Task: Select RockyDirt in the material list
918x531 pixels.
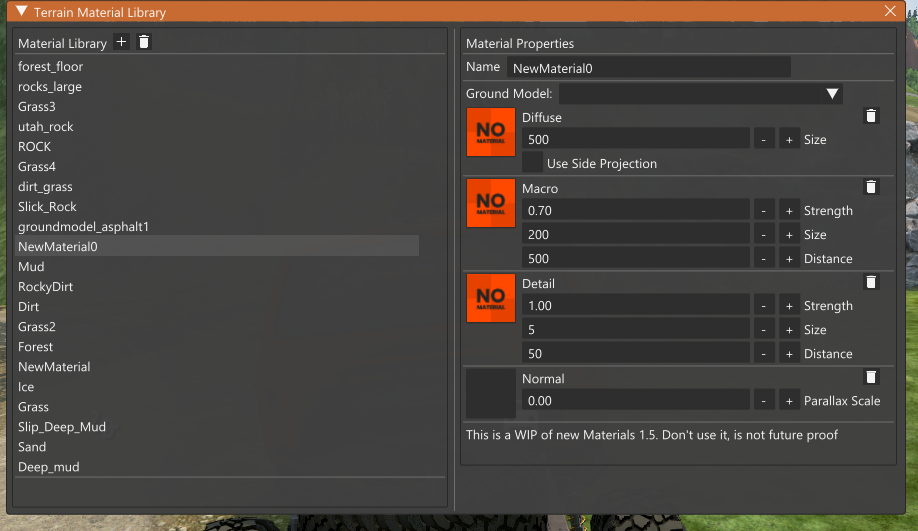Action: [217, 286]
